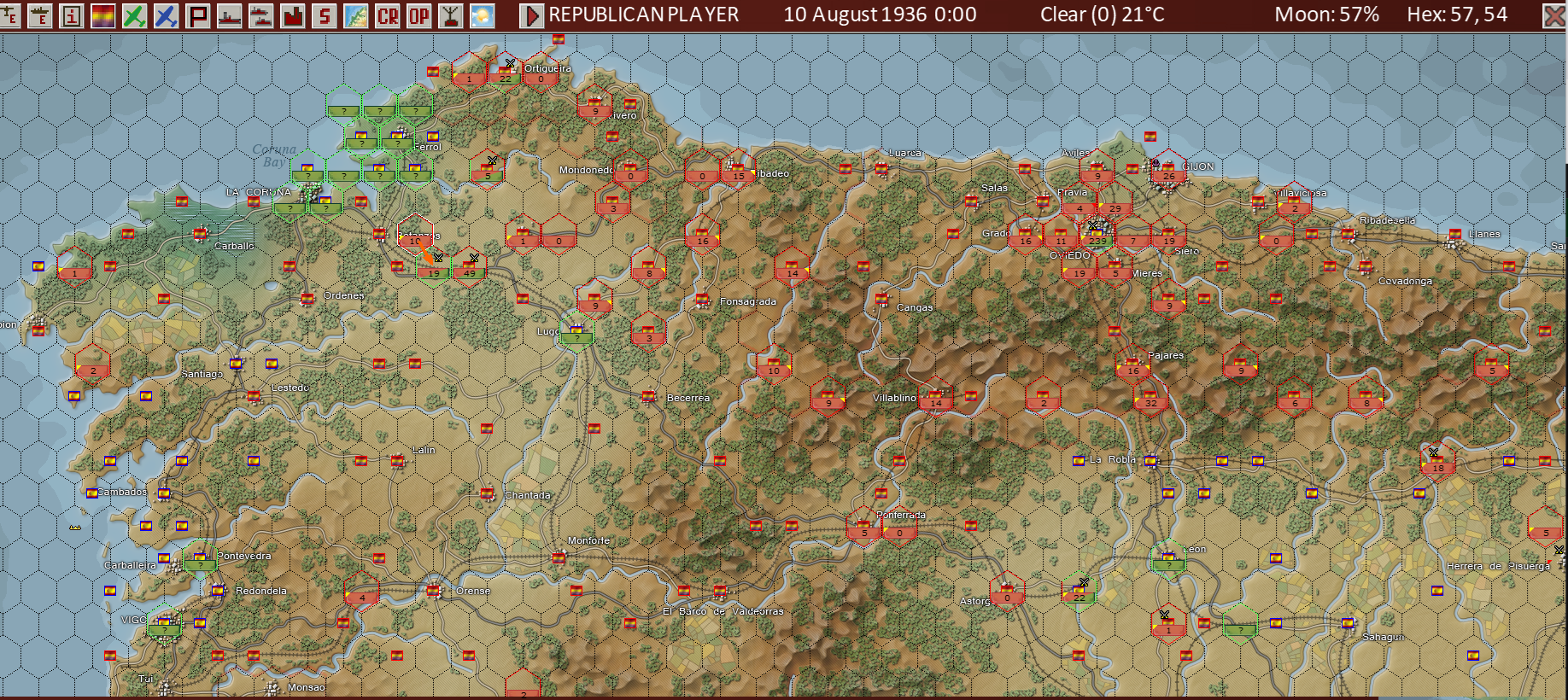
Task: Click the 'El Barco de Valdeorras' label
Action: (x=723, y=611)
